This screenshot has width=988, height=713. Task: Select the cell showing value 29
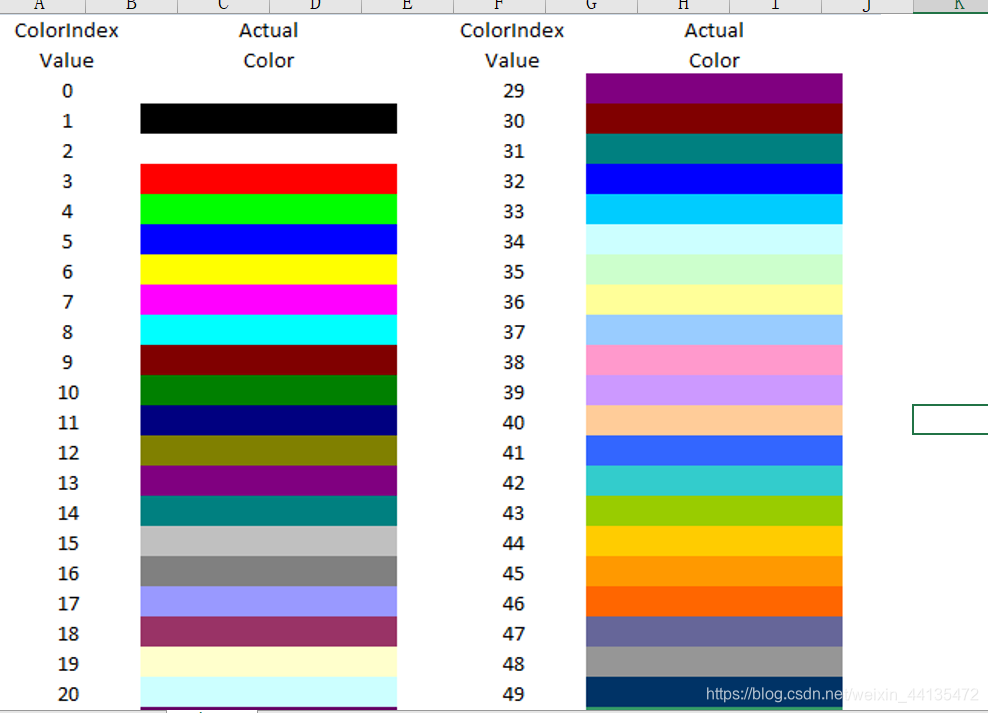click(514, 91)
